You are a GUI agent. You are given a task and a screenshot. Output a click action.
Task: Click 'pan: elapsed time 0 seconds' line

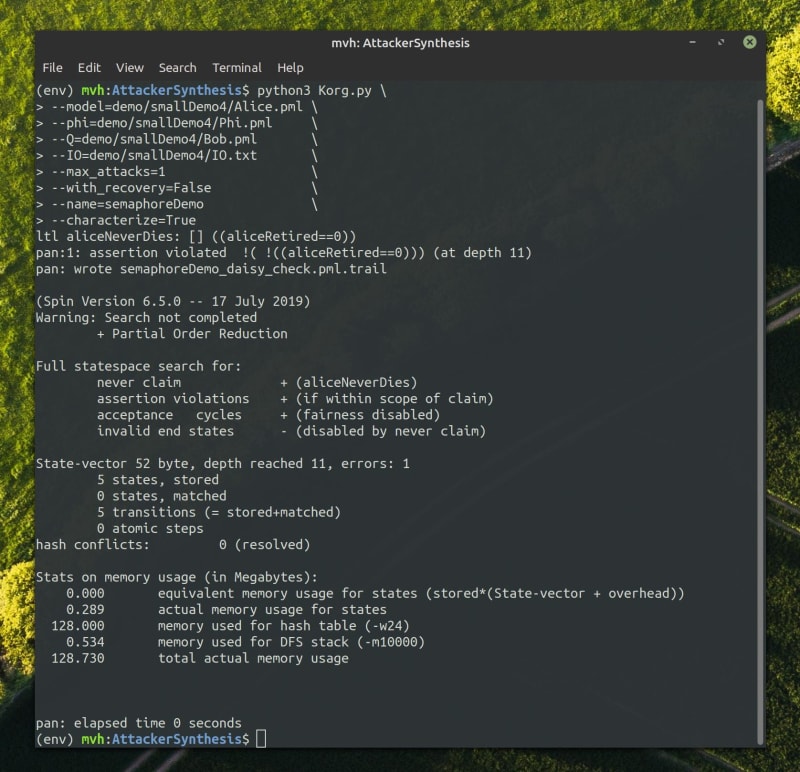click(138, 724)
